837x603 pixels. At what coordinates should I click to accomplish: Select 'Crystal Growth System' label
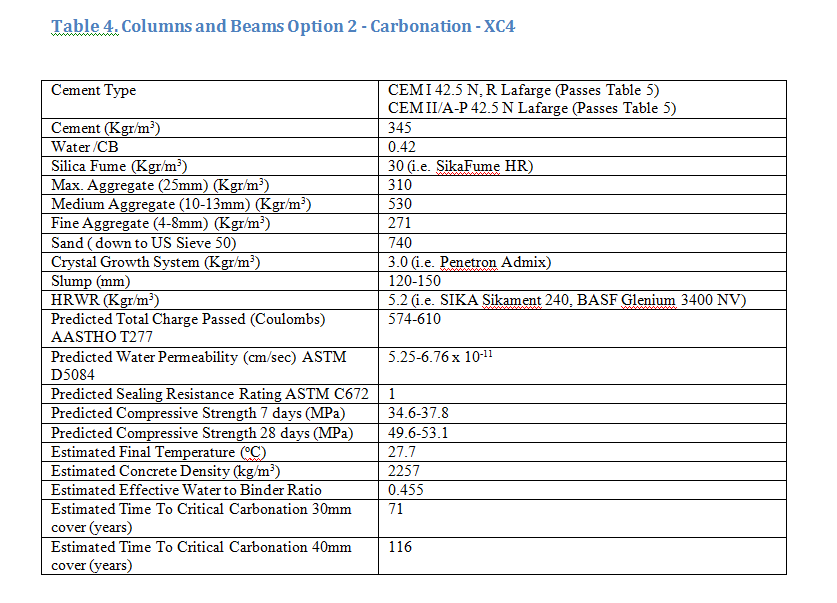click(155, 262)
